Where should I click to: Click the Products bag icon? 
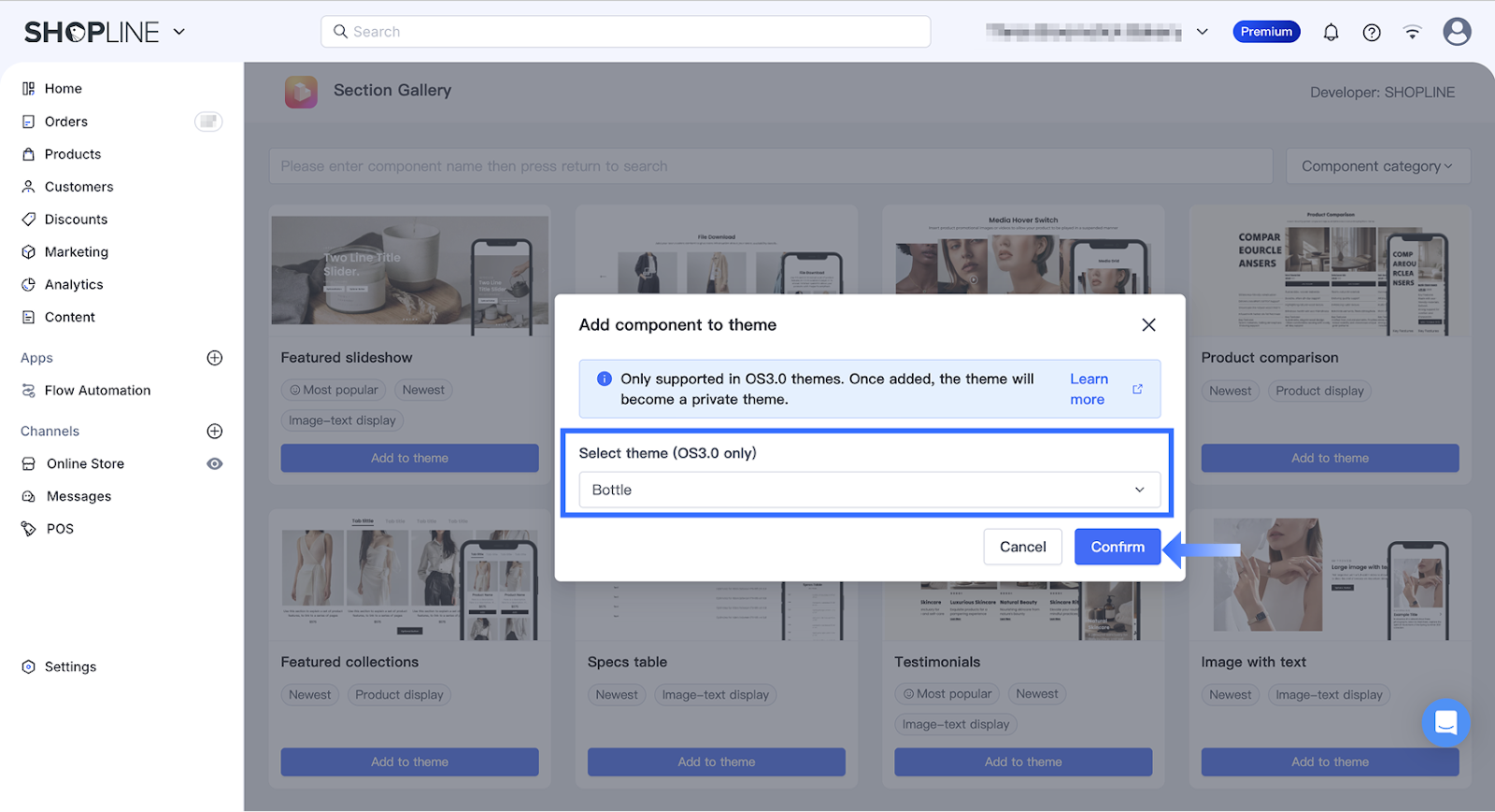pos(28,154)
